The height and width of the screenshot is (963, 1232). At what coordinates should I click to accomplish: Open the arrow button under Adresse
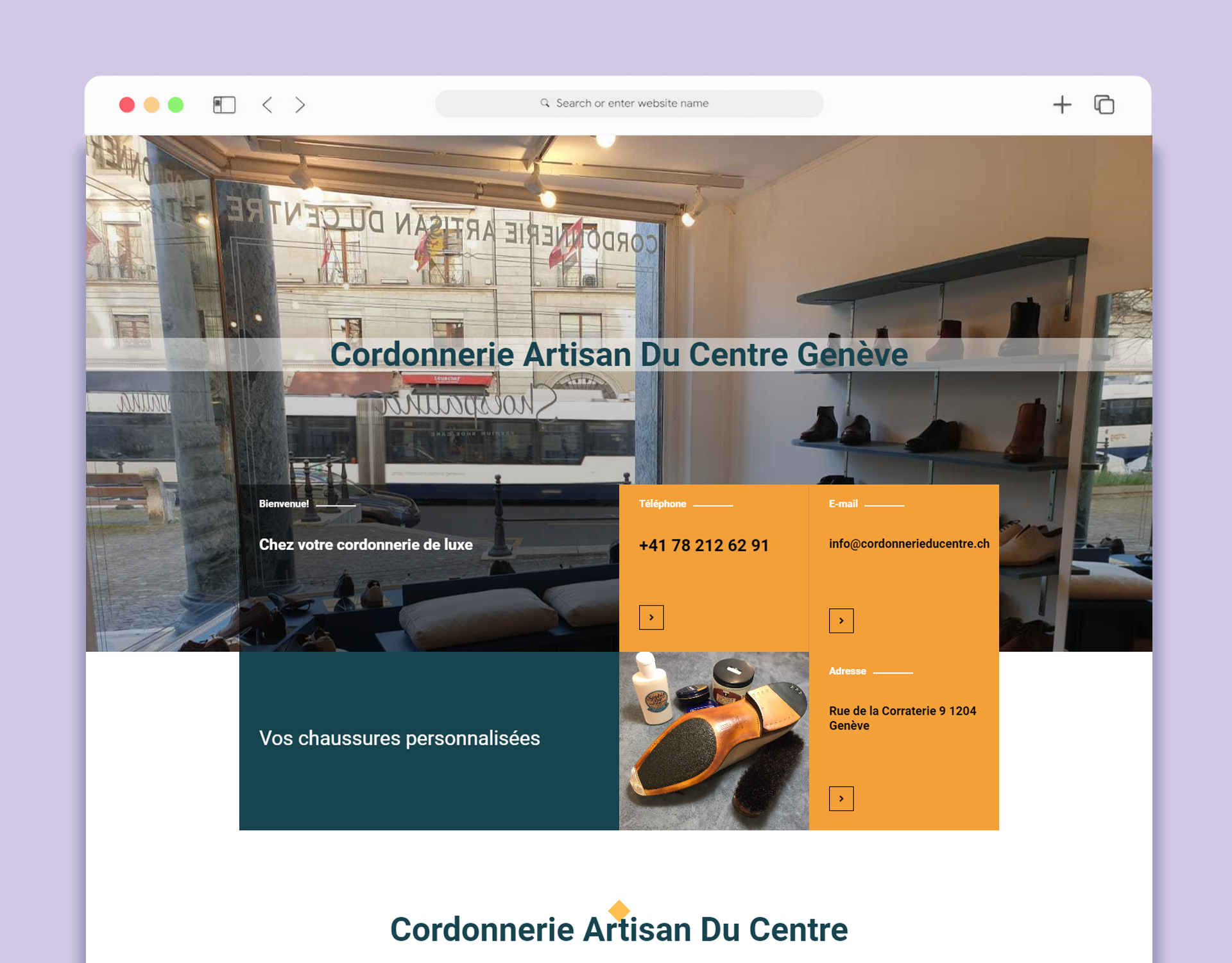click(841, 799)
